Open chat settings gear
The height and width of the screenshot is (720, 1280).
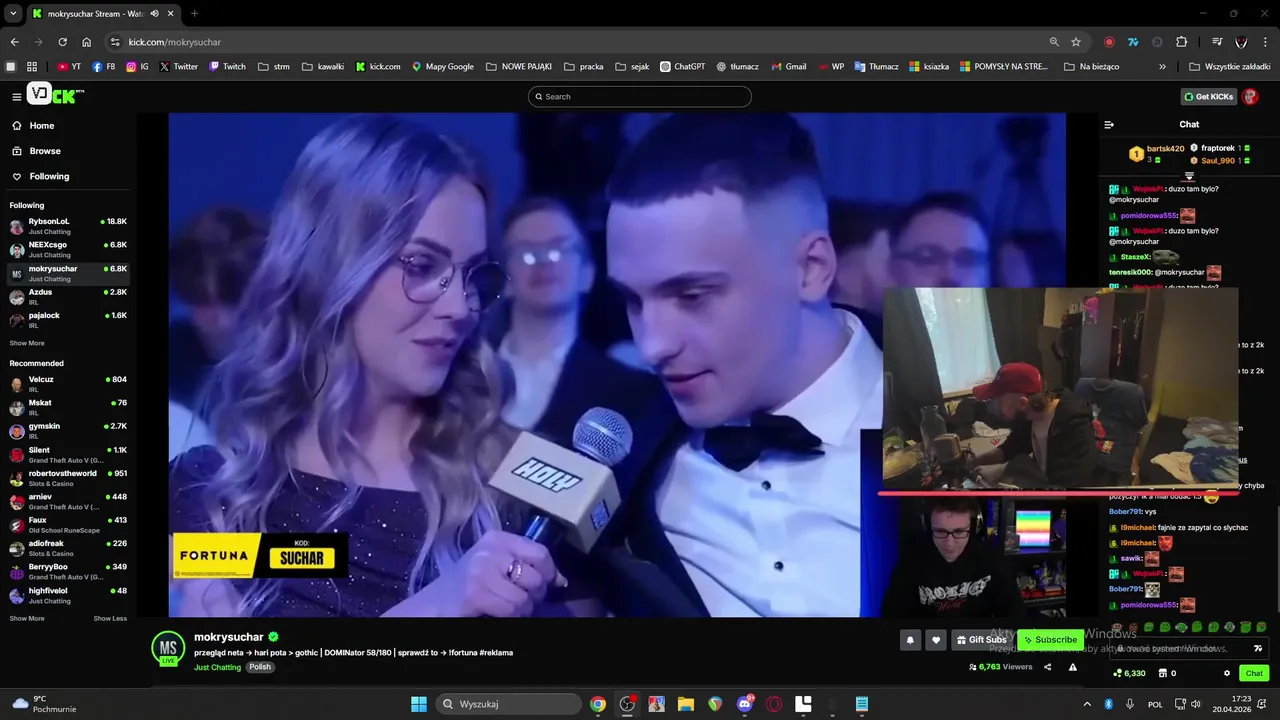[1227, 673]
